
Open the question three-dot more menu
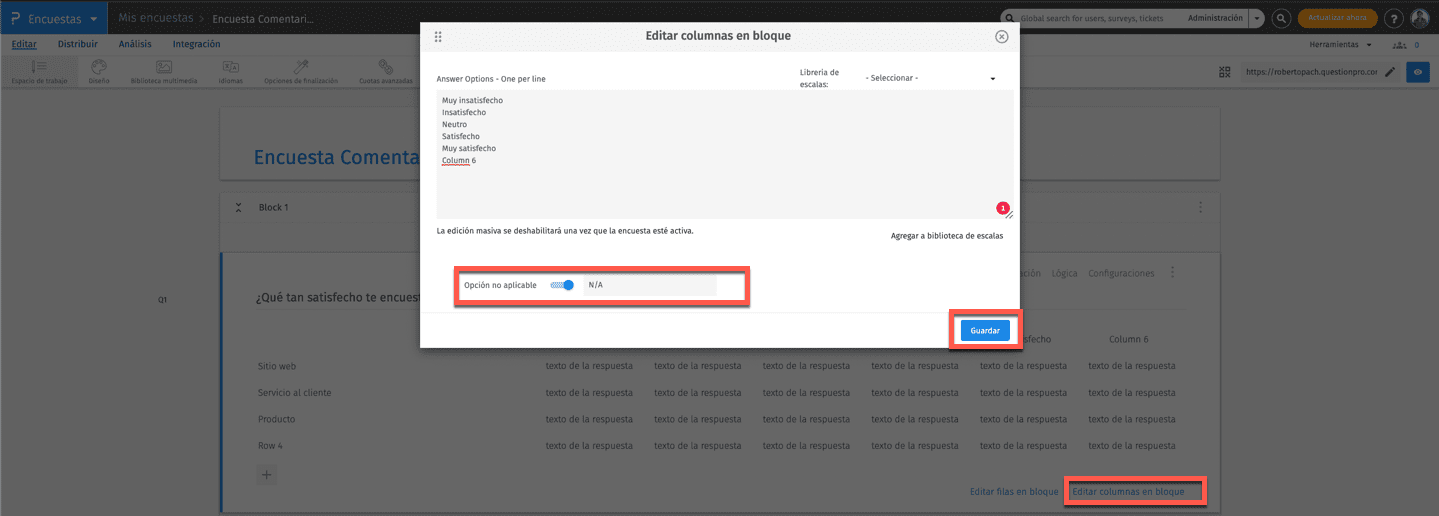click(1172, 273)
